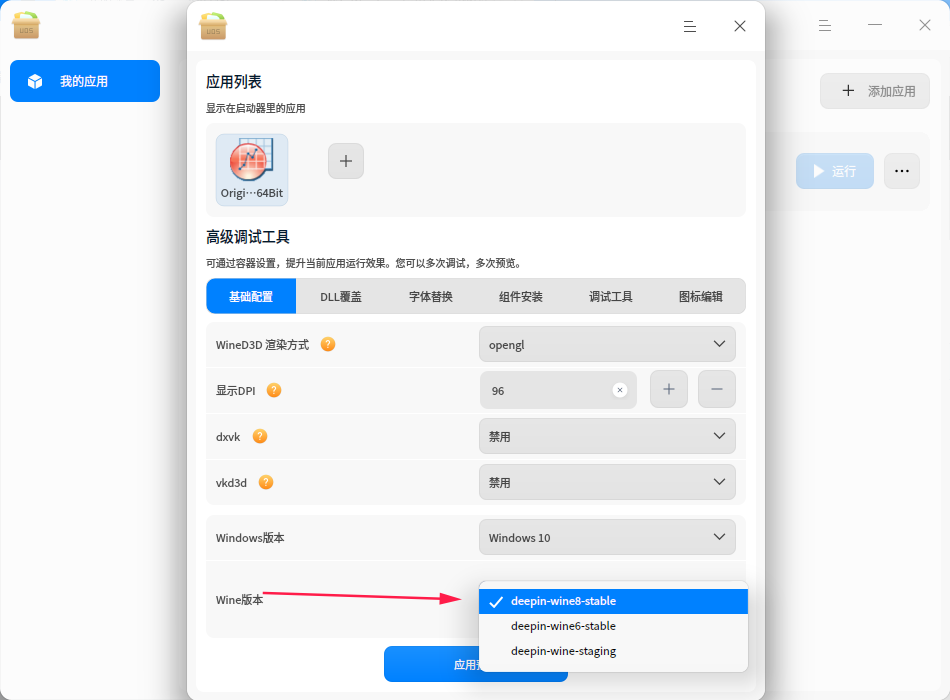Open the more options button beside 运行

(902, 171)
